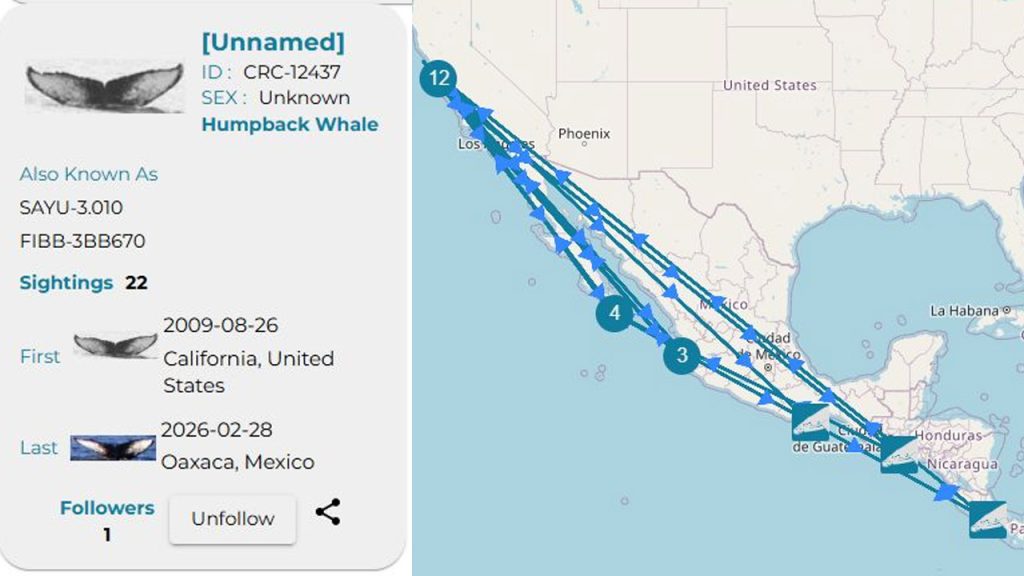Open the cluster marker labeled 3
The width and height of the screenshot is (1024, 576).
681,355
